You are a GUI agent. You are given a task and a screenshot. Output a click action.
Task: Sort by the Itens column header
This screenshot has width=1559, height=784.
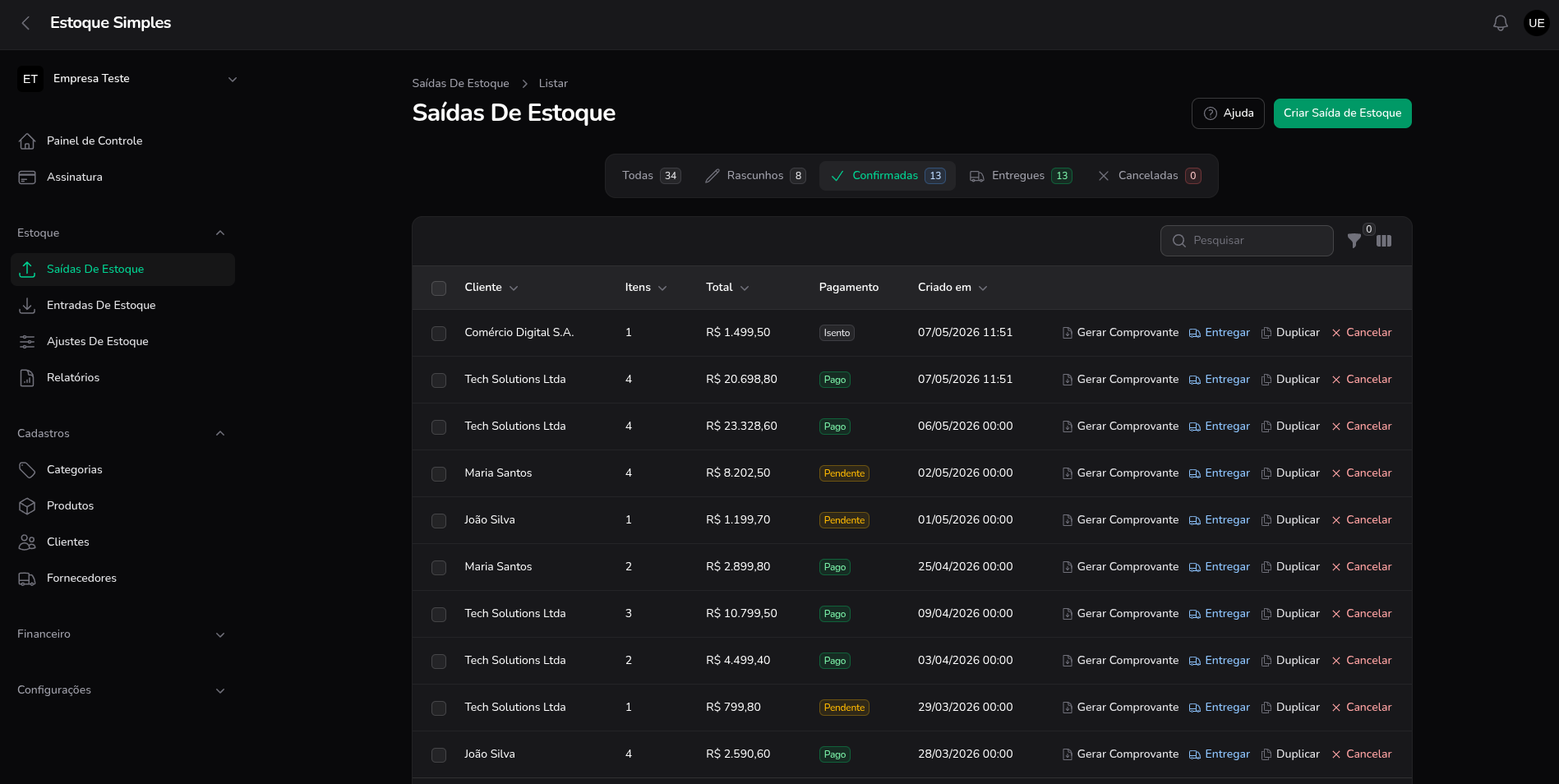click(646, 288)
